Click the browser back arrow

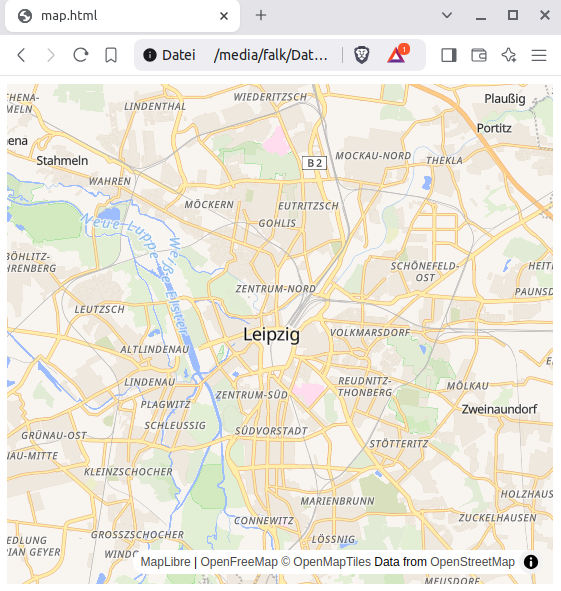click(x=21, y=55)
